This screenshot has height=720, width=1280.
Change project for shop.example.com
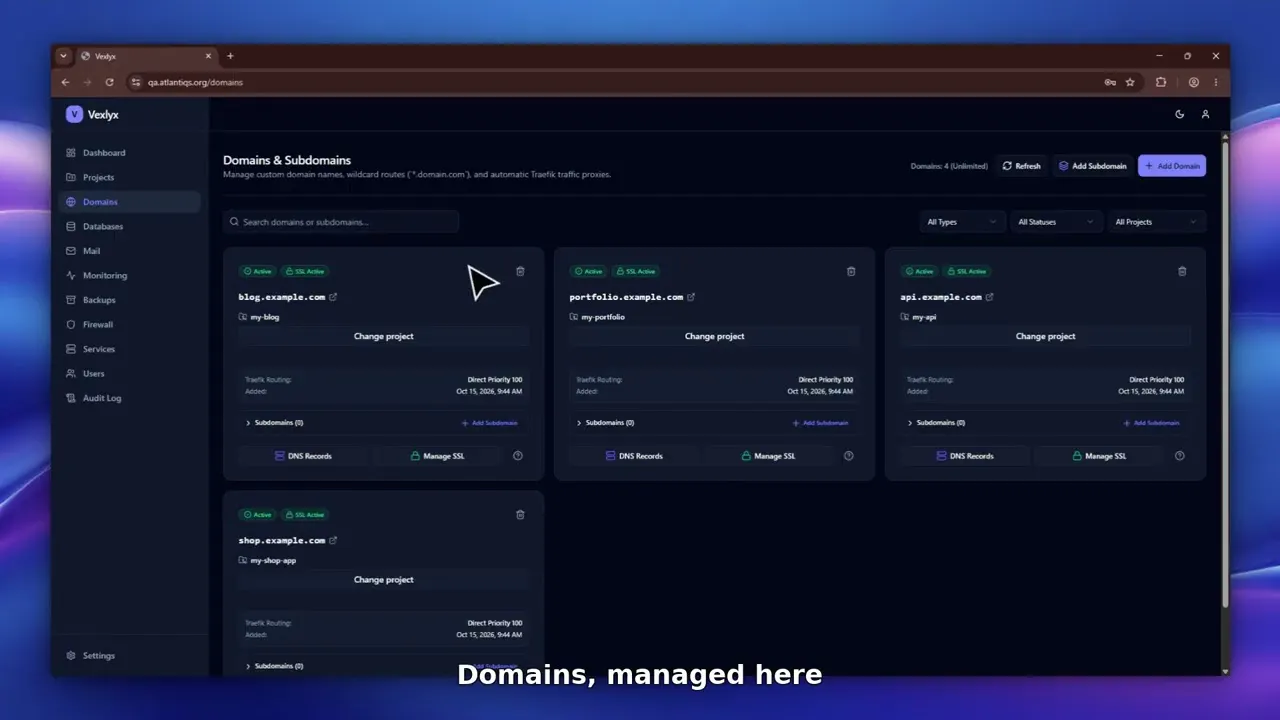(x=383, y=580)
